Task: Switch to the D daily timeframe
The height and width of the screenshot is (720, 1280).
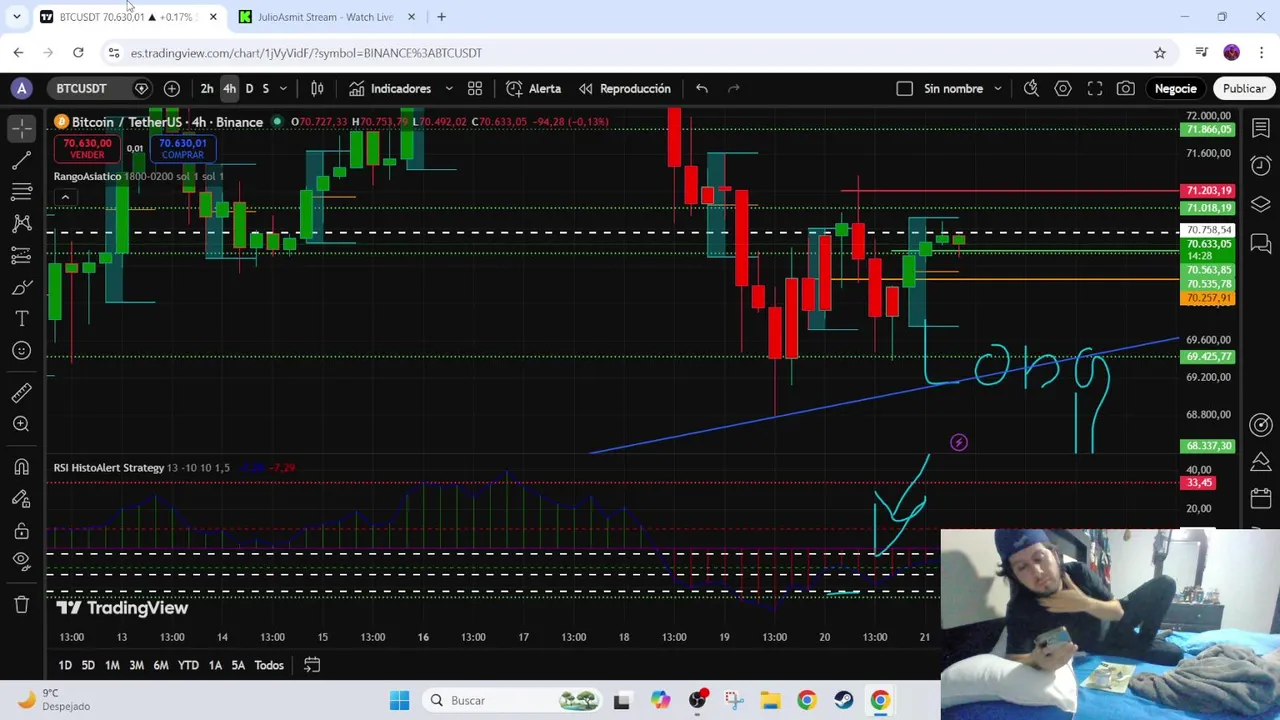Action: 250,89
